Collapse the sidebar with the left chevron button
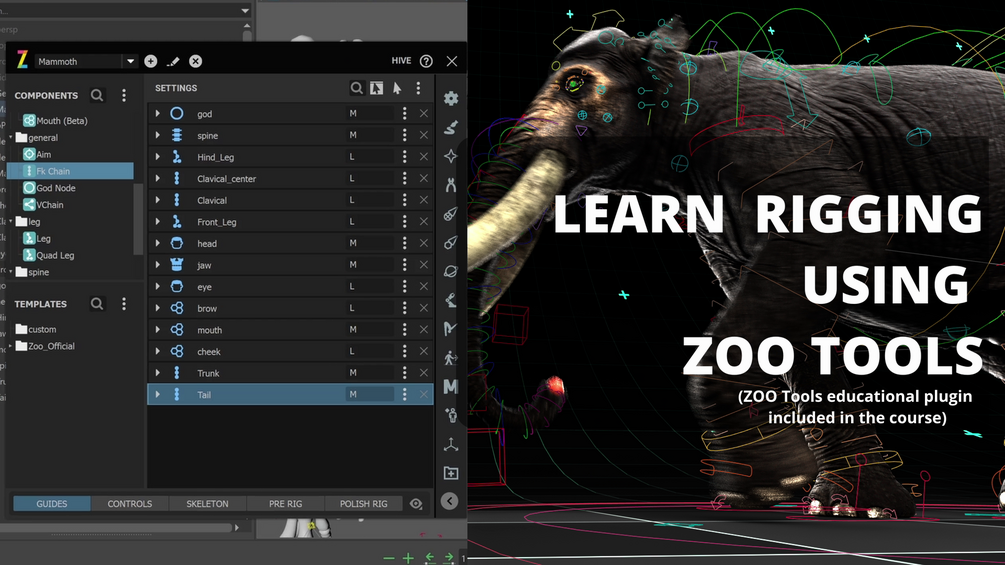Image resolution: width=1005 pixels, height=565 pixels. pyautogui.click(x=450, y=501)
